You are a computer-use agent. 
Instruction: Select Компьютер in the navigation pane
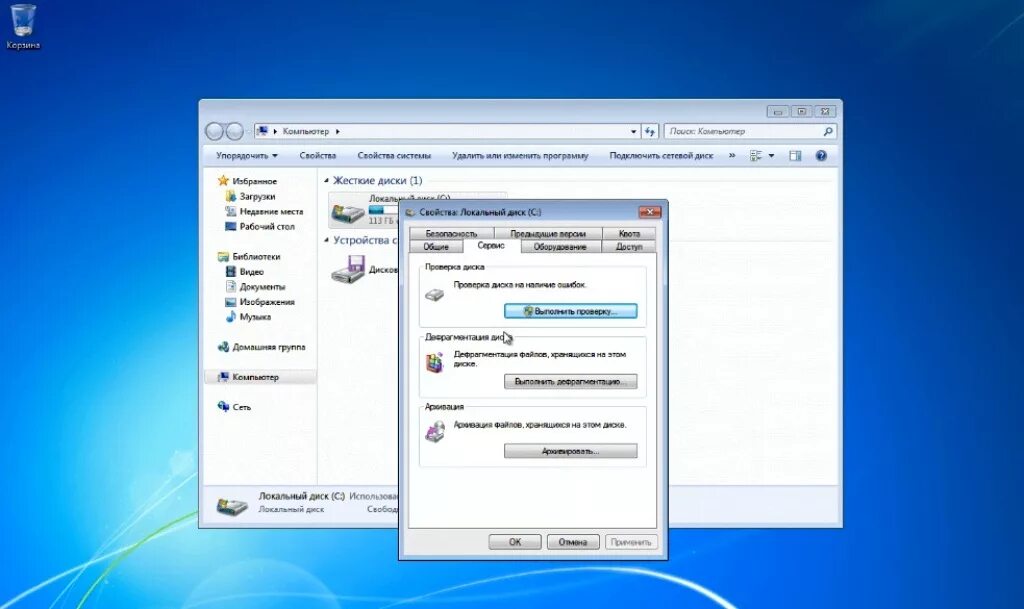261,377
